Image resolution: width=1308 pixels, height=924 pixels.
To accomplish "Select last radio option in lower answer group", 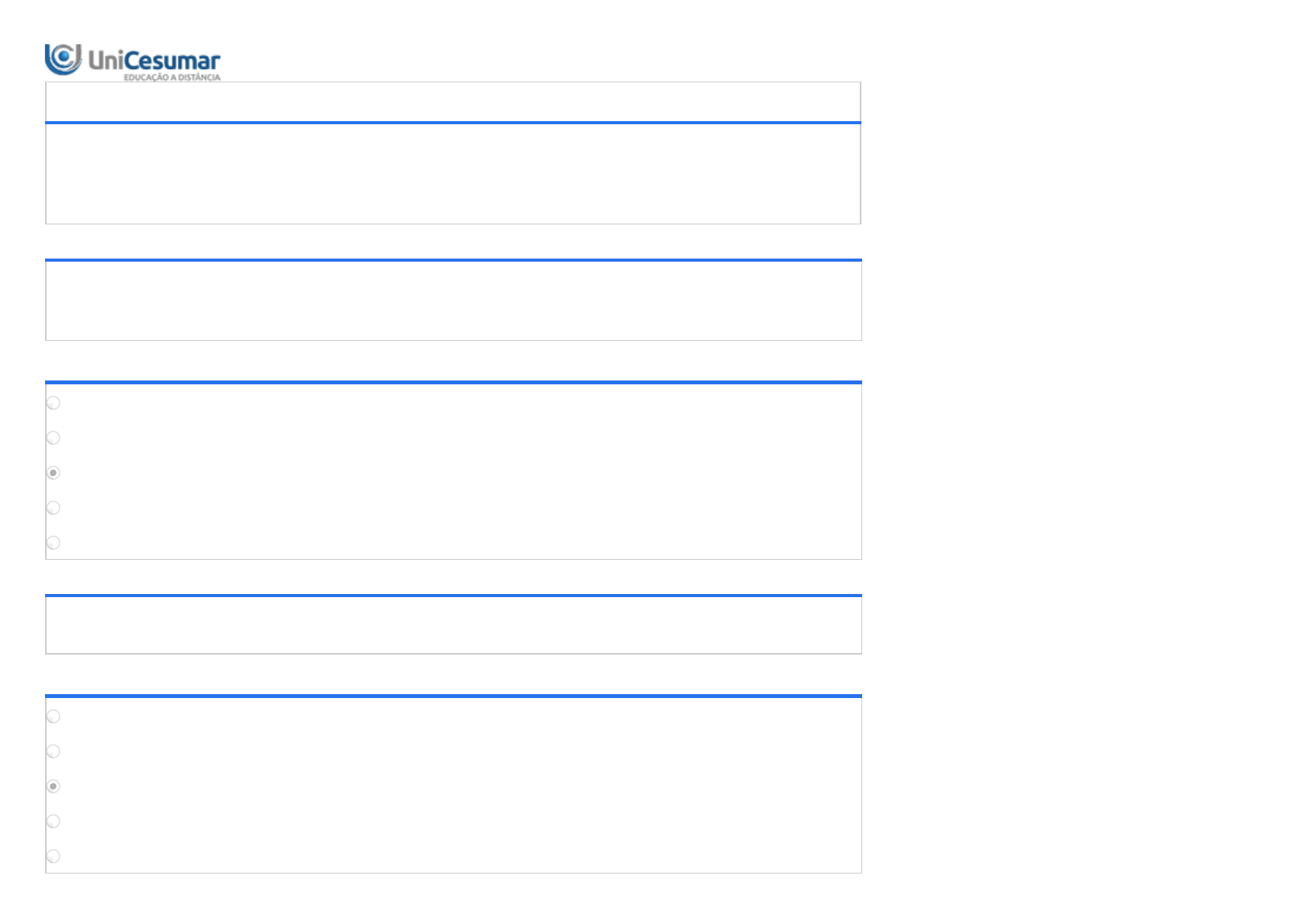I will point(54,856).
